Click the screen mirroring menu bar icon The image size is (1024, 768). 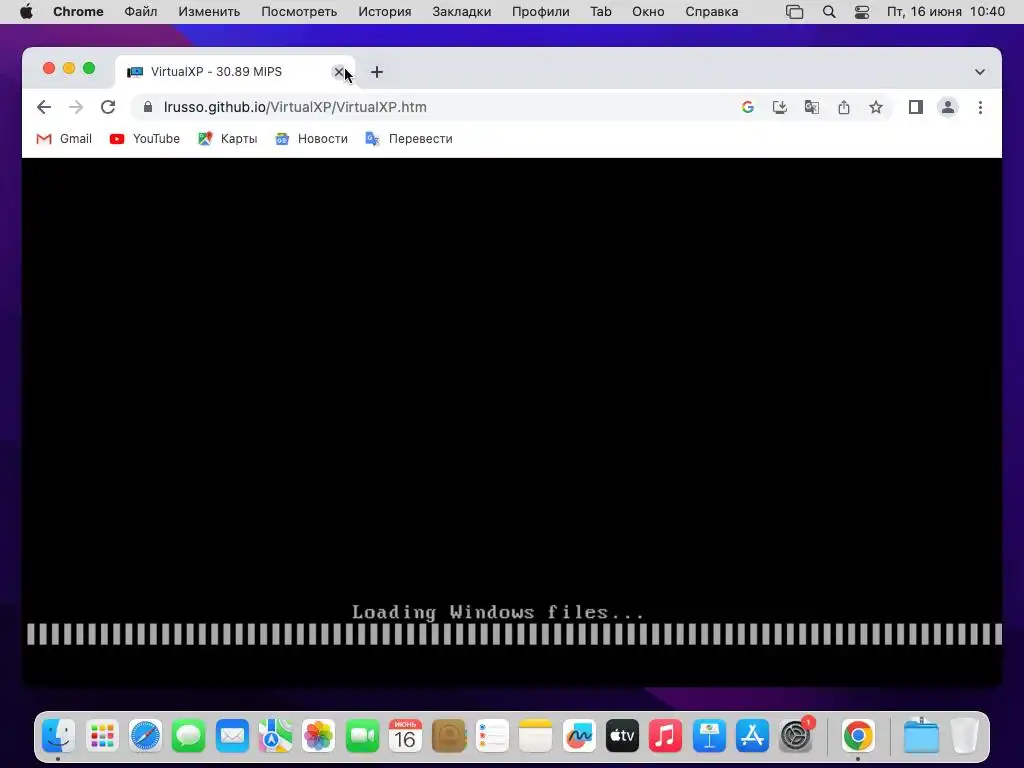pos(795,12)
